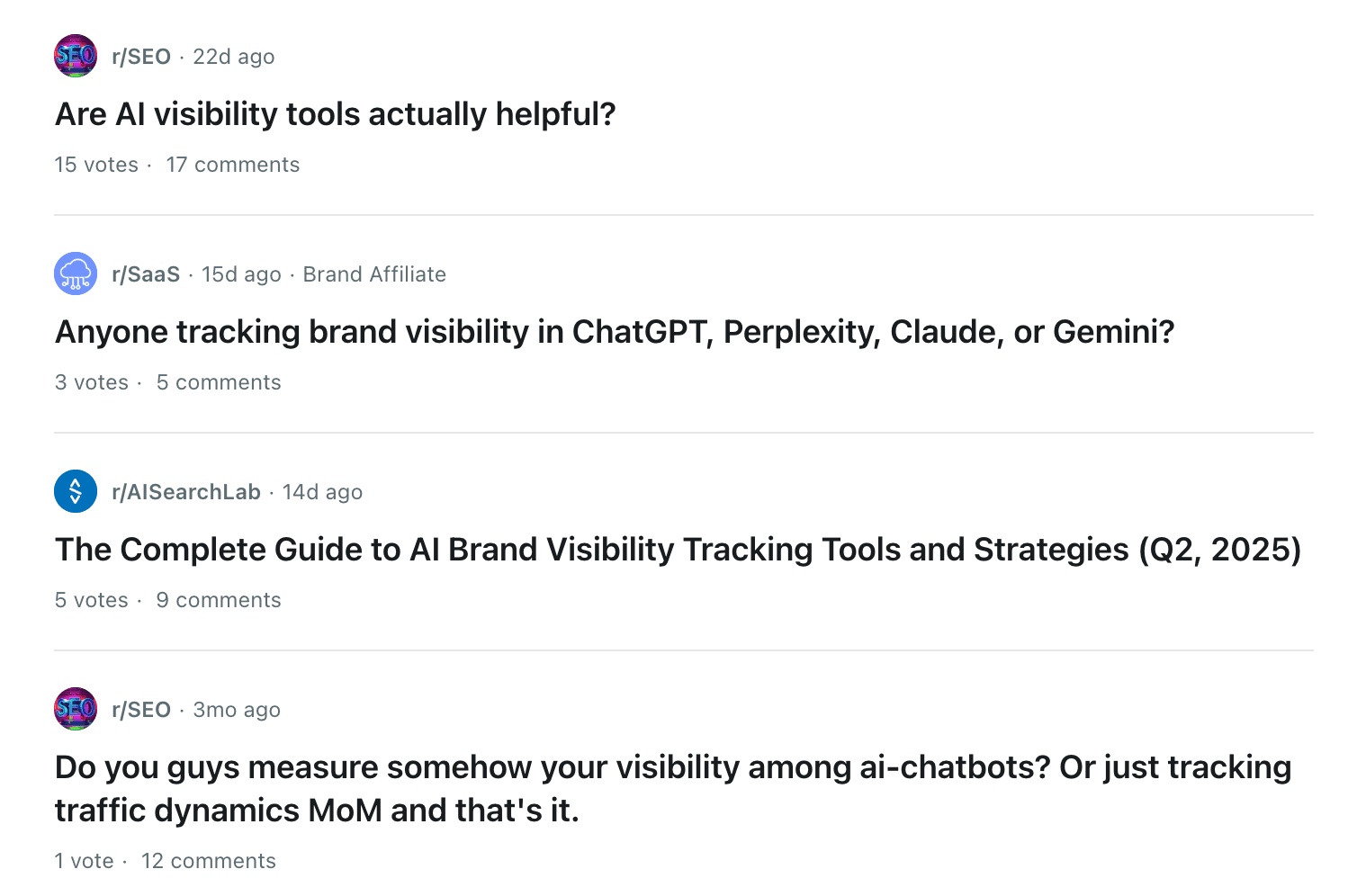The image size is (1357, 896).
Task: Click the "17 comments" count
Action: 233,165
